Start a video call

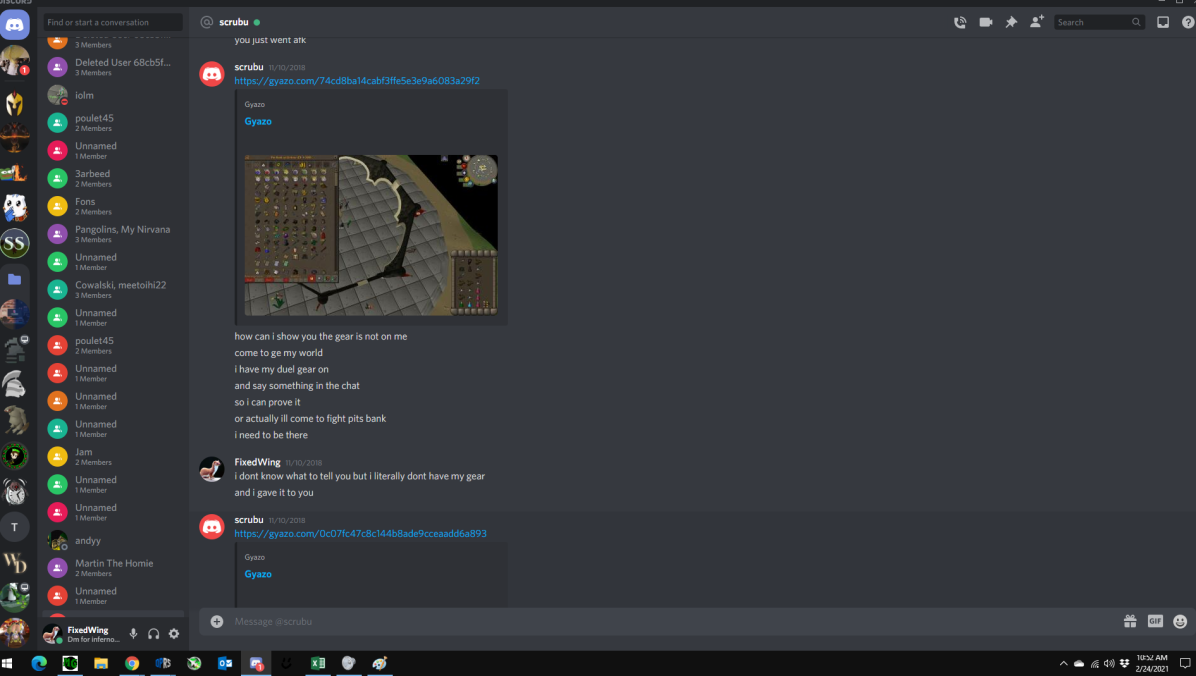[985, 22]
